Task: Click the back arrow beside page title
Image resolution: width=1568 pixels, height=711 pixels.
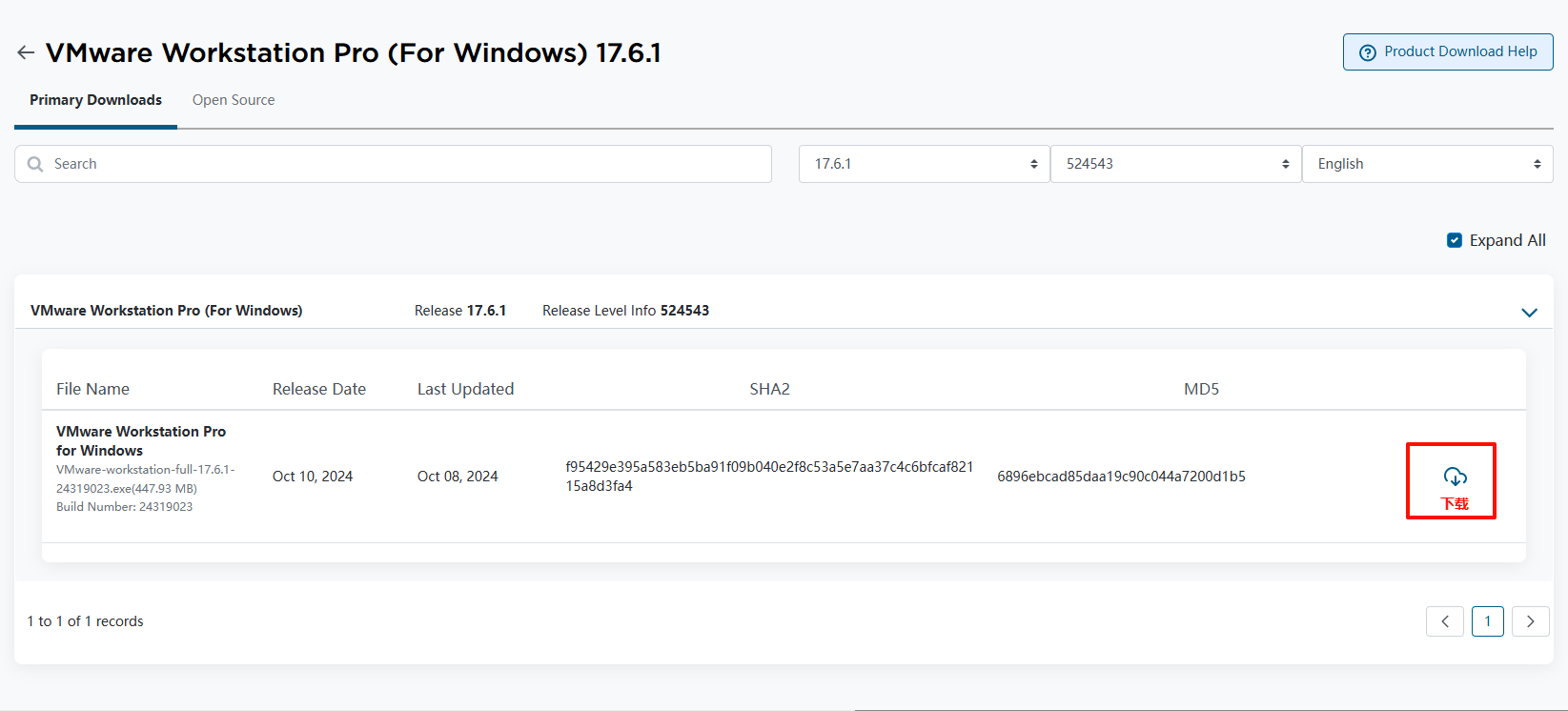Action: (26, 53)
